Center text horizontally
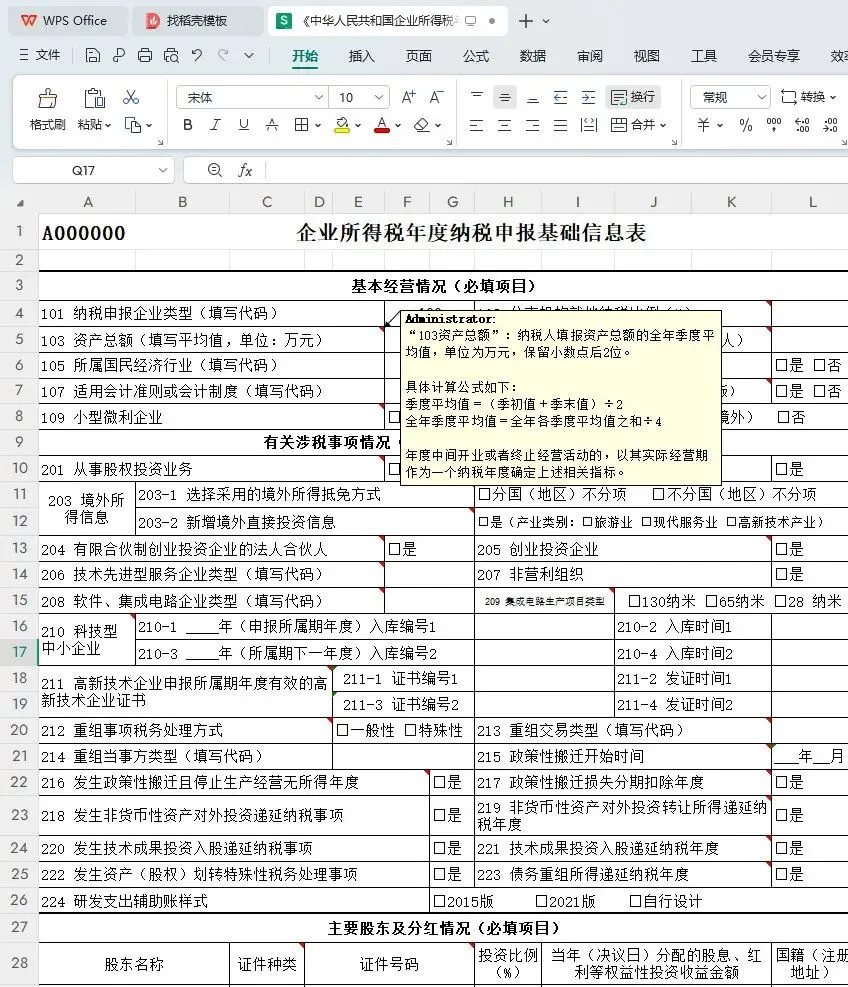 [x=505, y=125]
